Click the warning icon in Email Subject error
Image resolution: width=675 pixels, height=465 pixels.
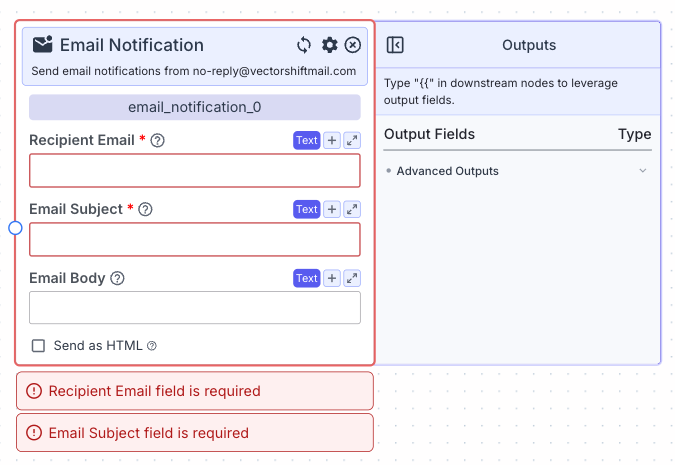pyautogui.click(x=34, y=433)
